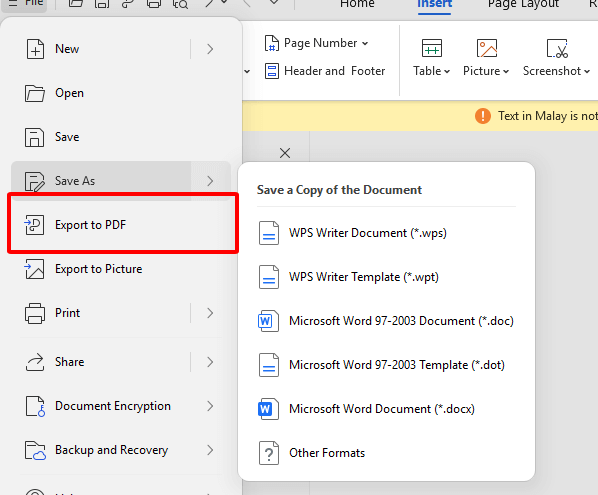The image size is (598, 495).
Task: Click the orange warning icon in the notification bar
Action: point(483,116)
